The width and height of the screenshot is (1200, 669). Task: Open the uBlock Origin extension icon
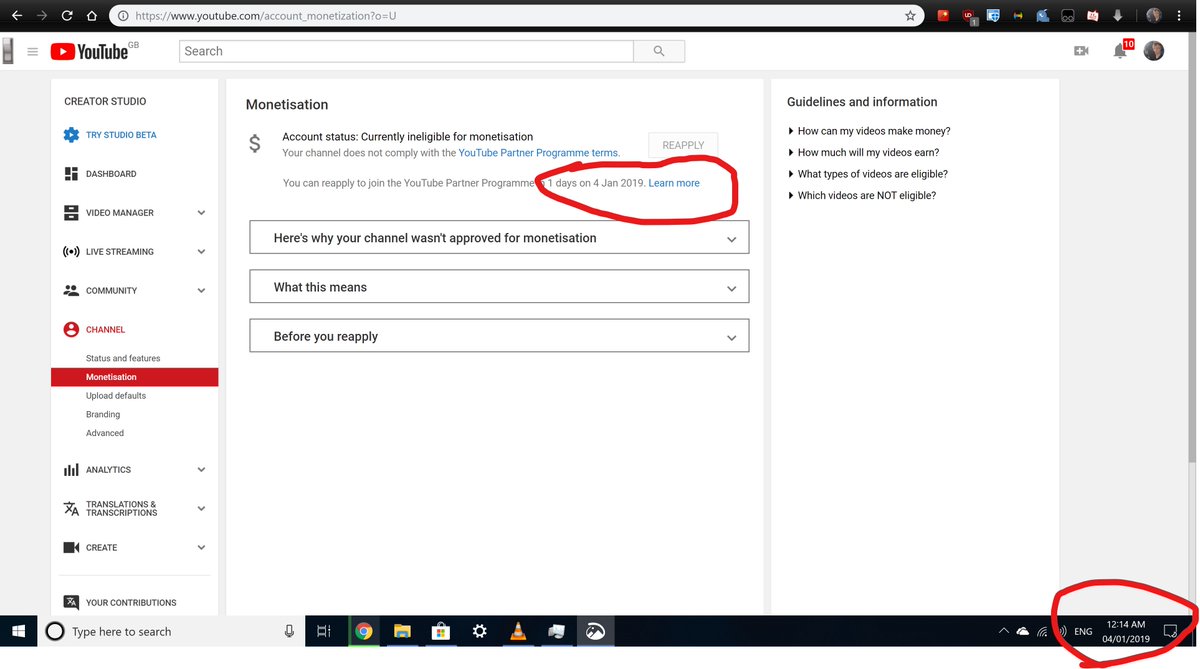click(x=968, y=16)
